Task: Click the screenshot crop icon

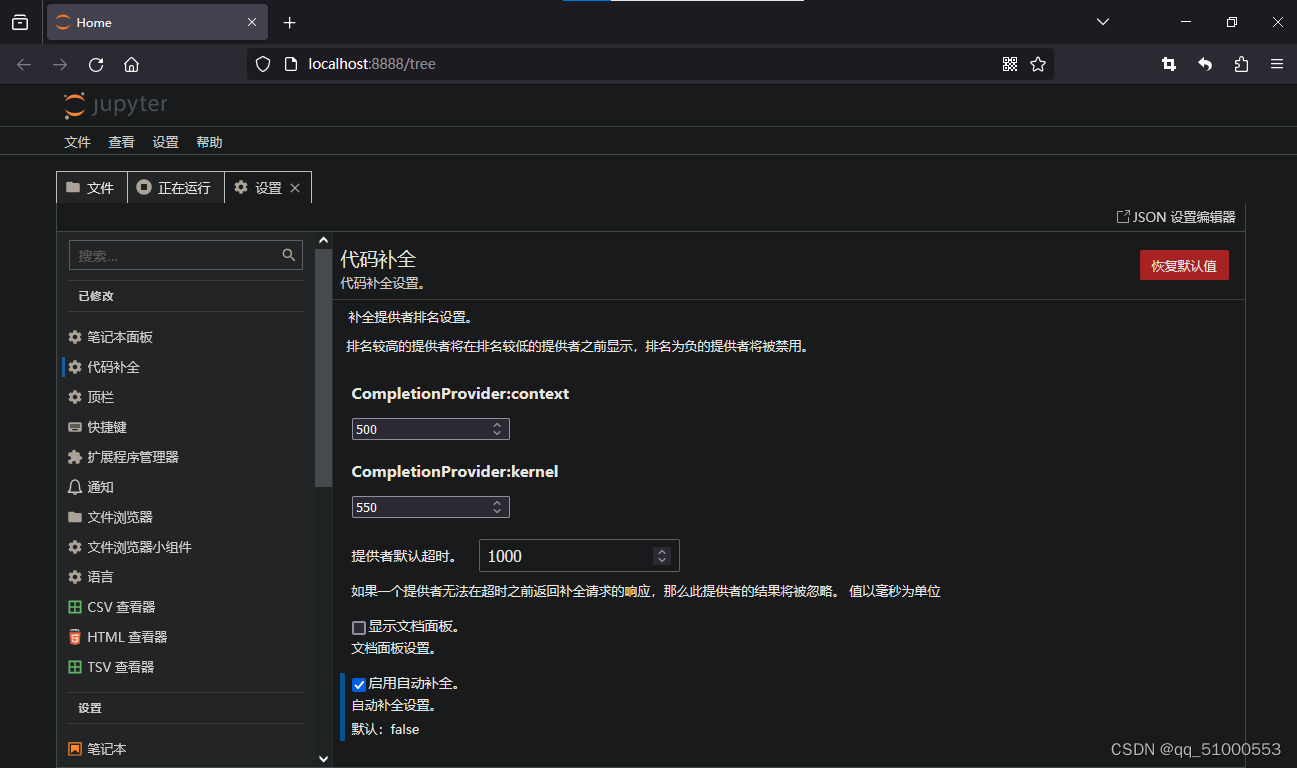Action: tap(1169, 64)
